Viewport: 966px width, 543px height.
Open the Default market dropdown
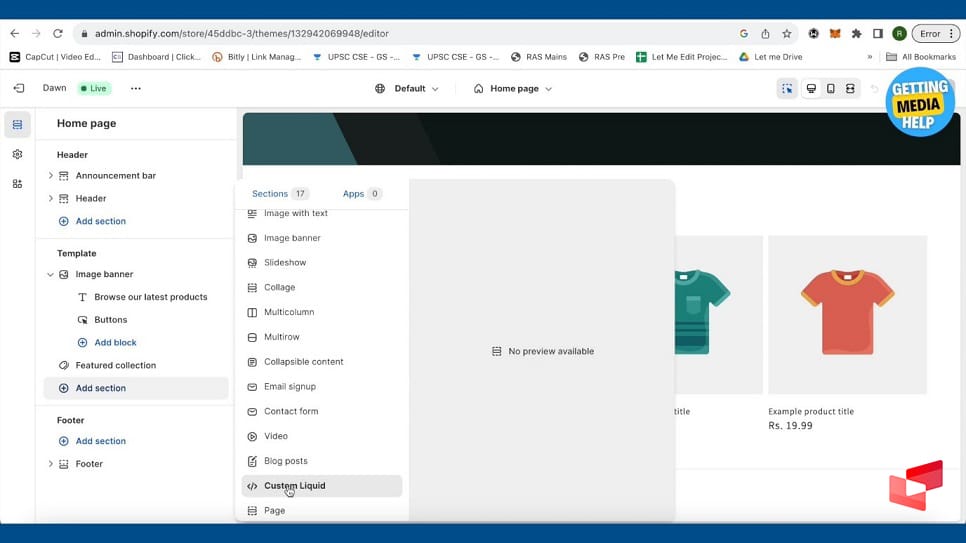(407, 89)
